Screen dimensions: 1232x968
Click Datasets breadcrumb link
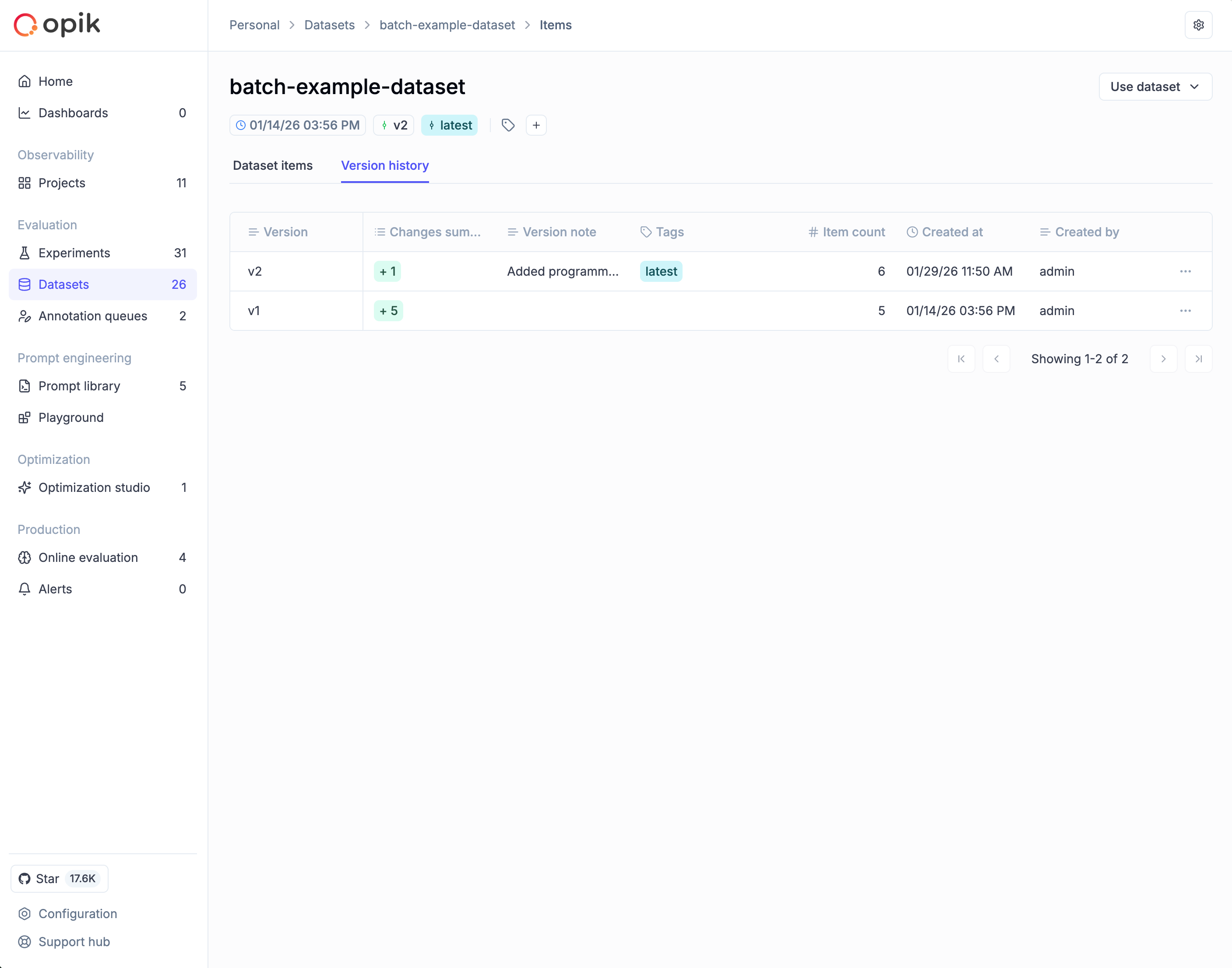(x=329, y=25)
